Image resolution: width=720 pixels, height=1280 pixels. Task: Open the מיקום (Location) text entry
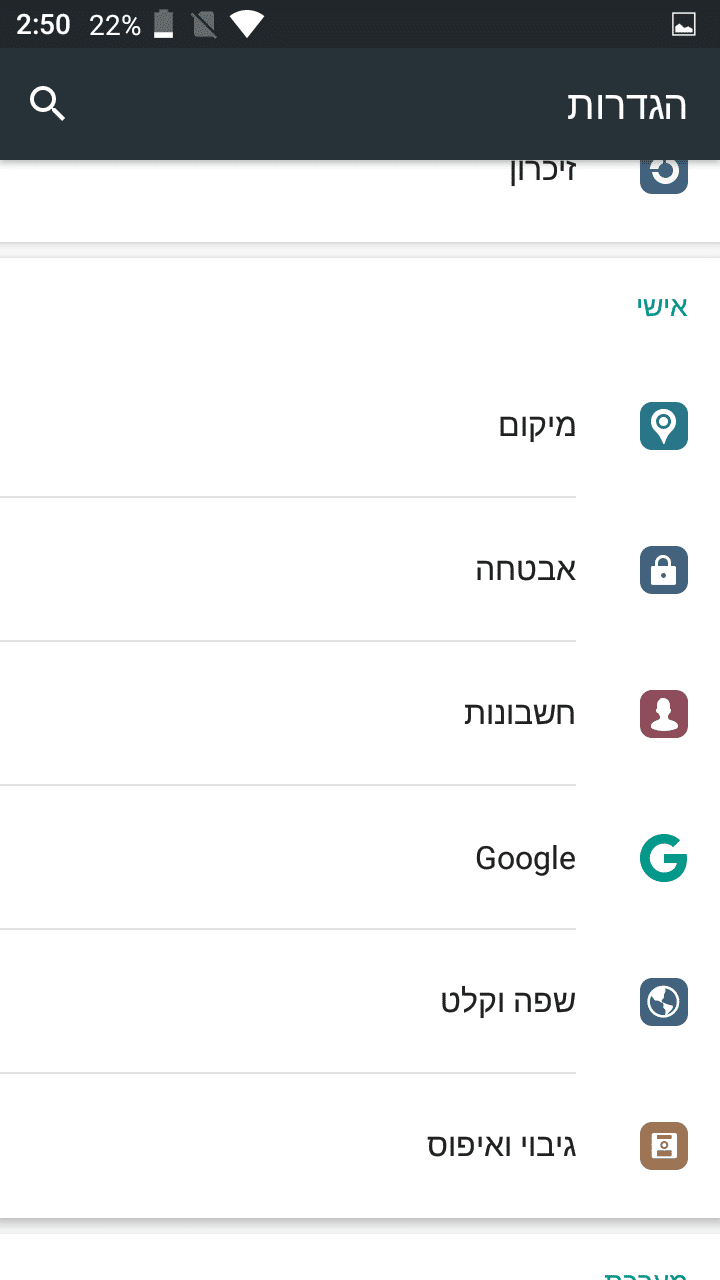(537, 426)
